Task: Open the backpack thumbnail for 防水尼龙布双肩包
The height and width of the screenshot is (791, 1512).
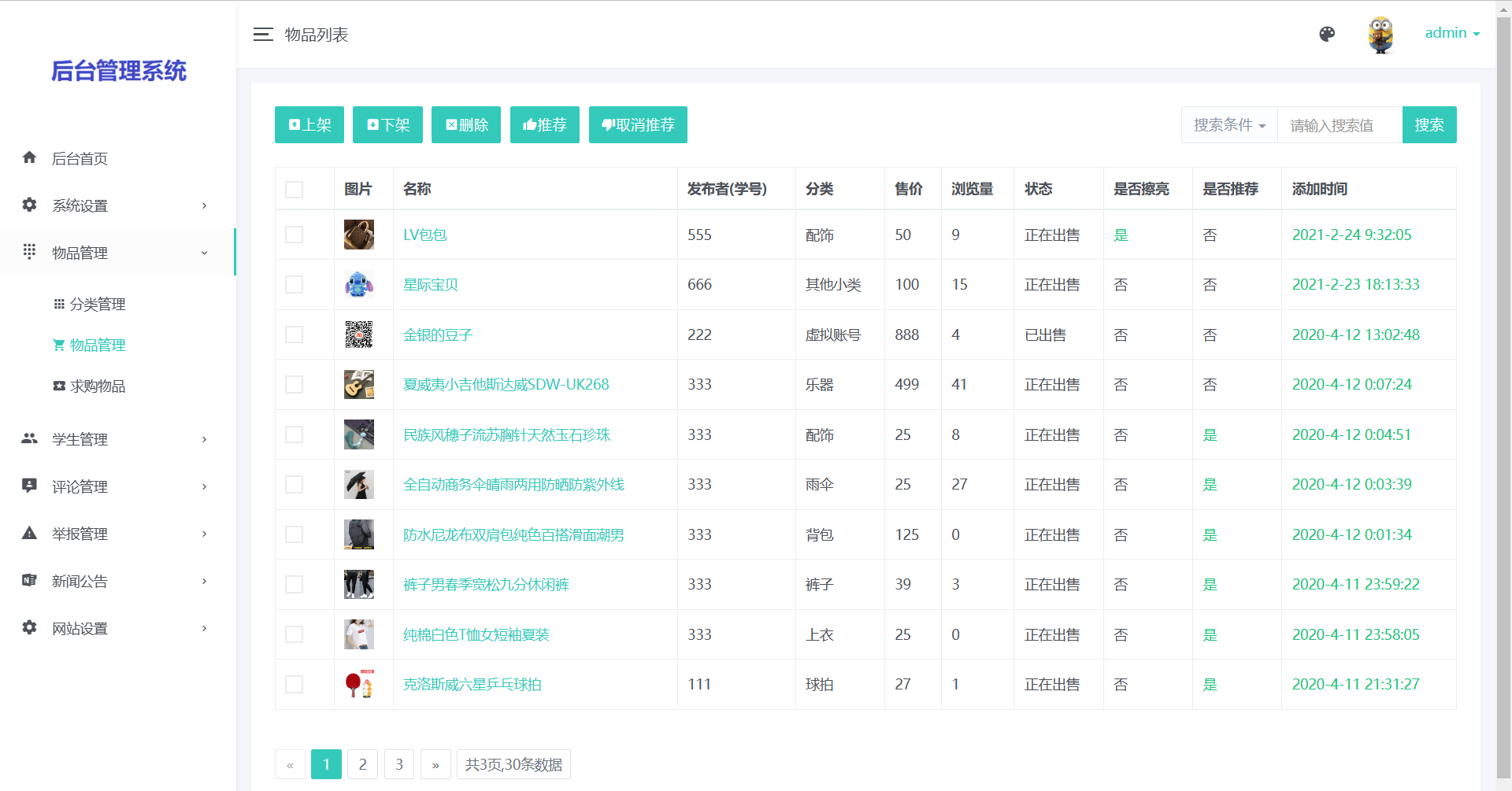Action: (359, 534)
